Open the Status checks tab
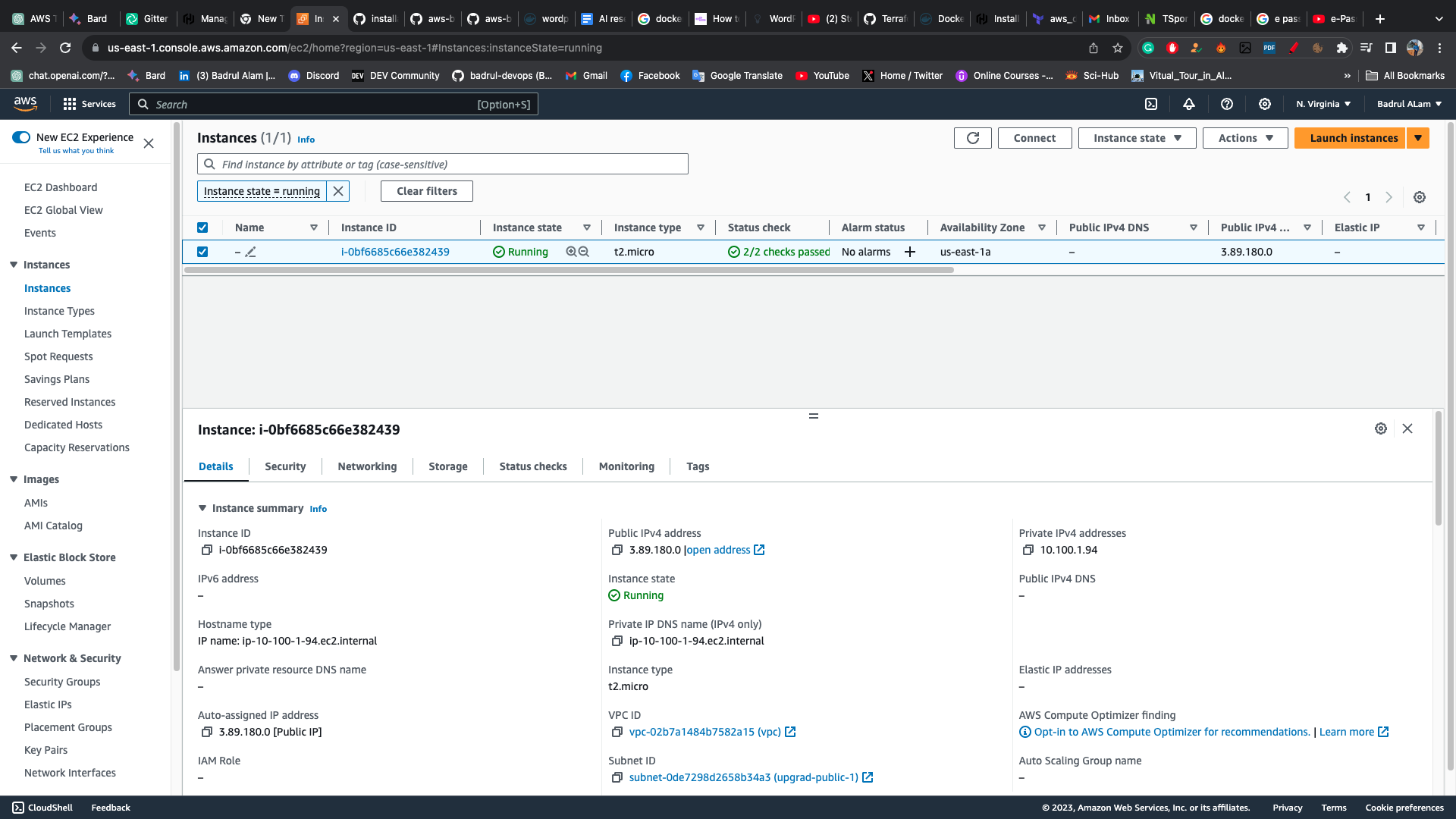1456x819 pixels. point(532,466)
